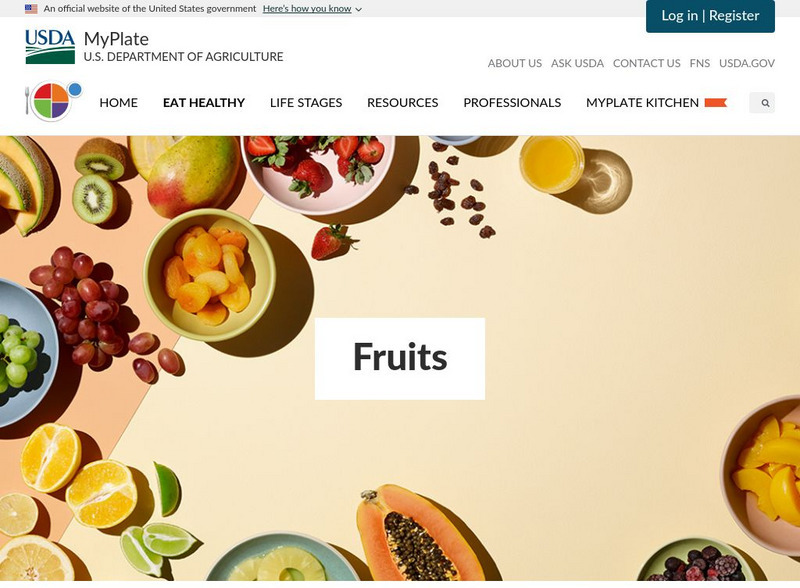Open the Contact Us link
The height and width of the screenshot is (588, 800).
[646, 63]
